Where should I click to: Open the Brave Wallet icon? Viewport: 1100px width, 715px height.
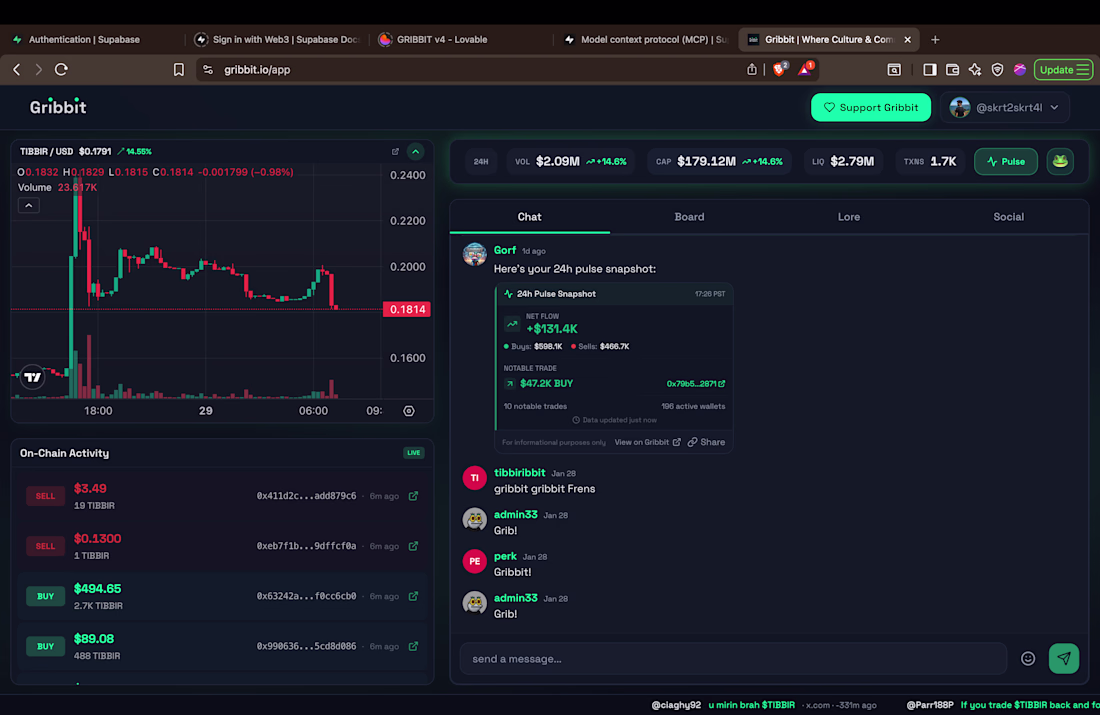(x=952, y=69)
